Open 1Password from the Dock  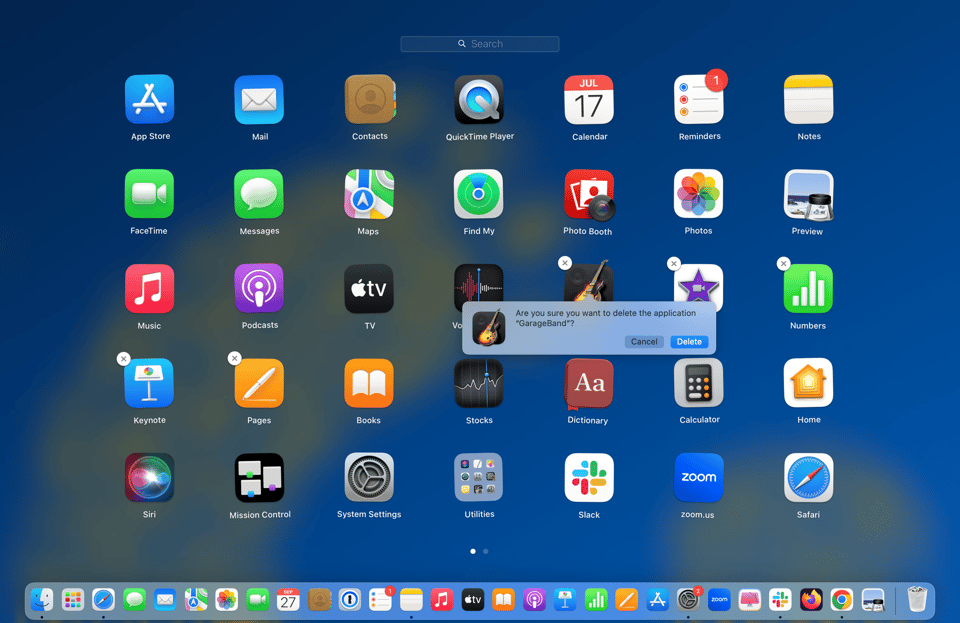coord(350,600)
